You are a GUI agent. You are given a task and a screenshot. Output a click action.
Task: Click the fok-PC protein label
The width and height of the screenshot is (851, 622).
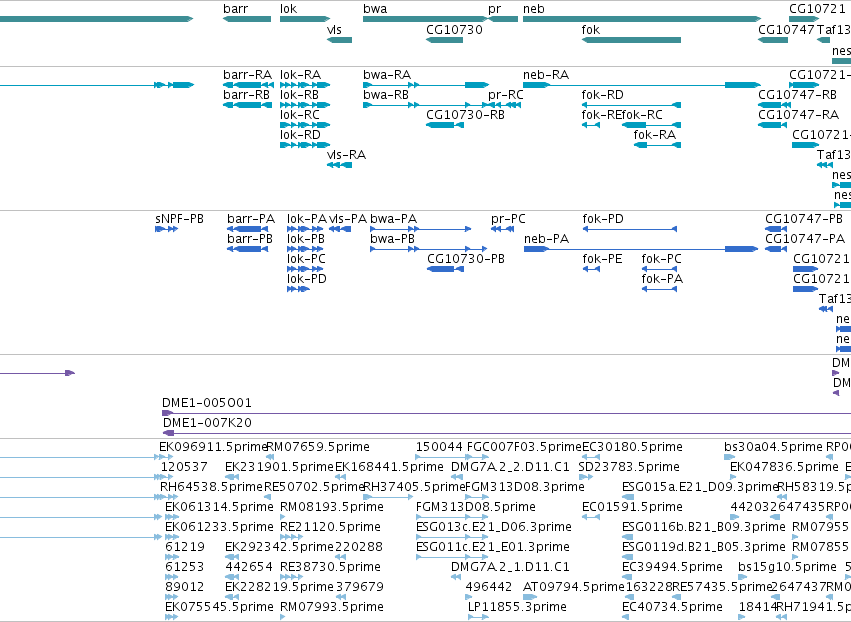click(662, 259)
